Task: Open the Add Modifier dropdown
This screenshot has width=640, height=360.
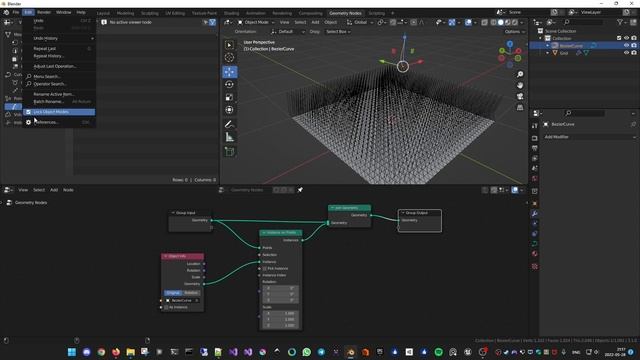Action: 590,137
